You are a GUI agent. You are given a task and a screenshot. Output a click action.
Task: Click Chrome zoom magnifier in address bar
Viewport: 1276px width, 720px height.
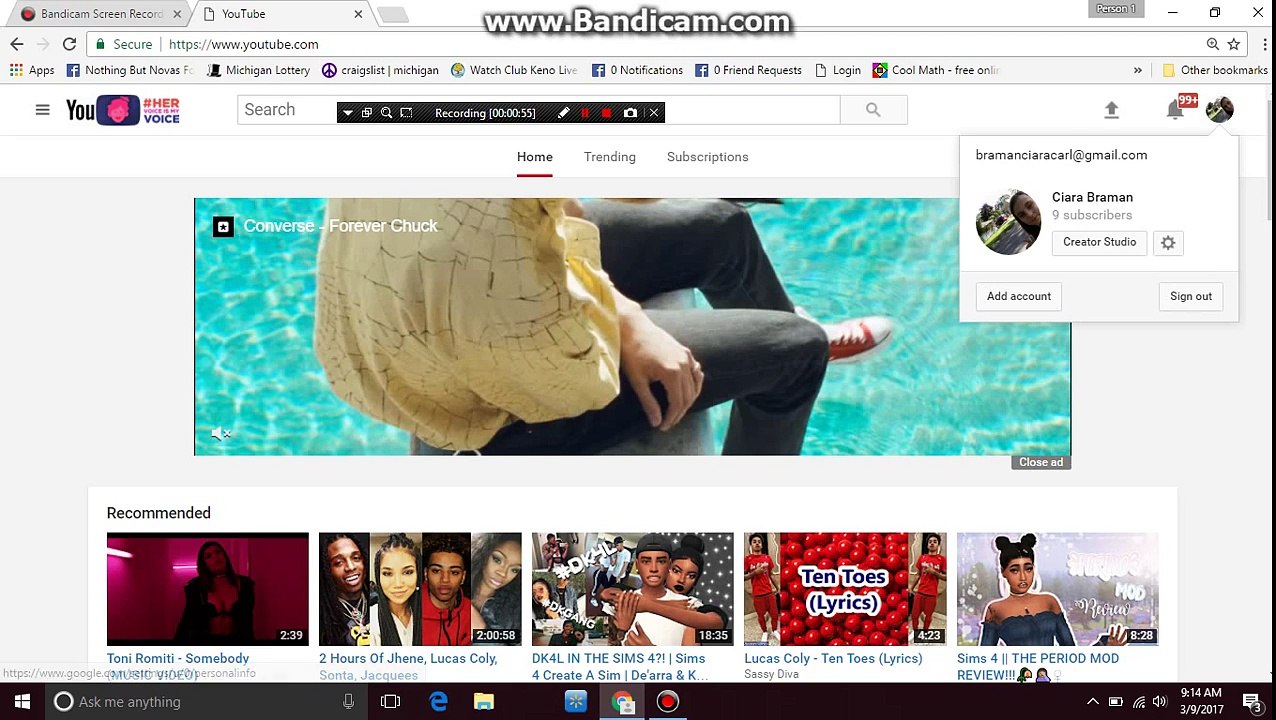(x=1212, y=44)
